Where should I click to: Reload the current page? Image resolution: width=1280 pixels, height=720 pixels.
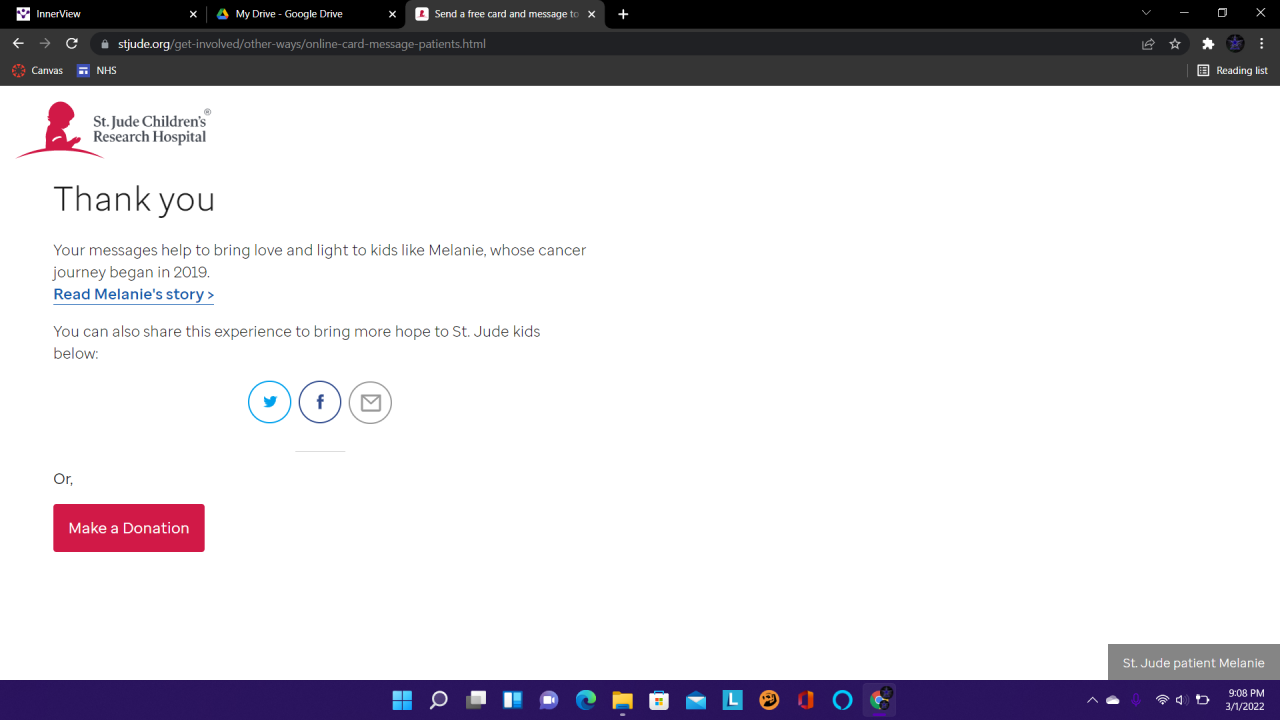[72, 44]
